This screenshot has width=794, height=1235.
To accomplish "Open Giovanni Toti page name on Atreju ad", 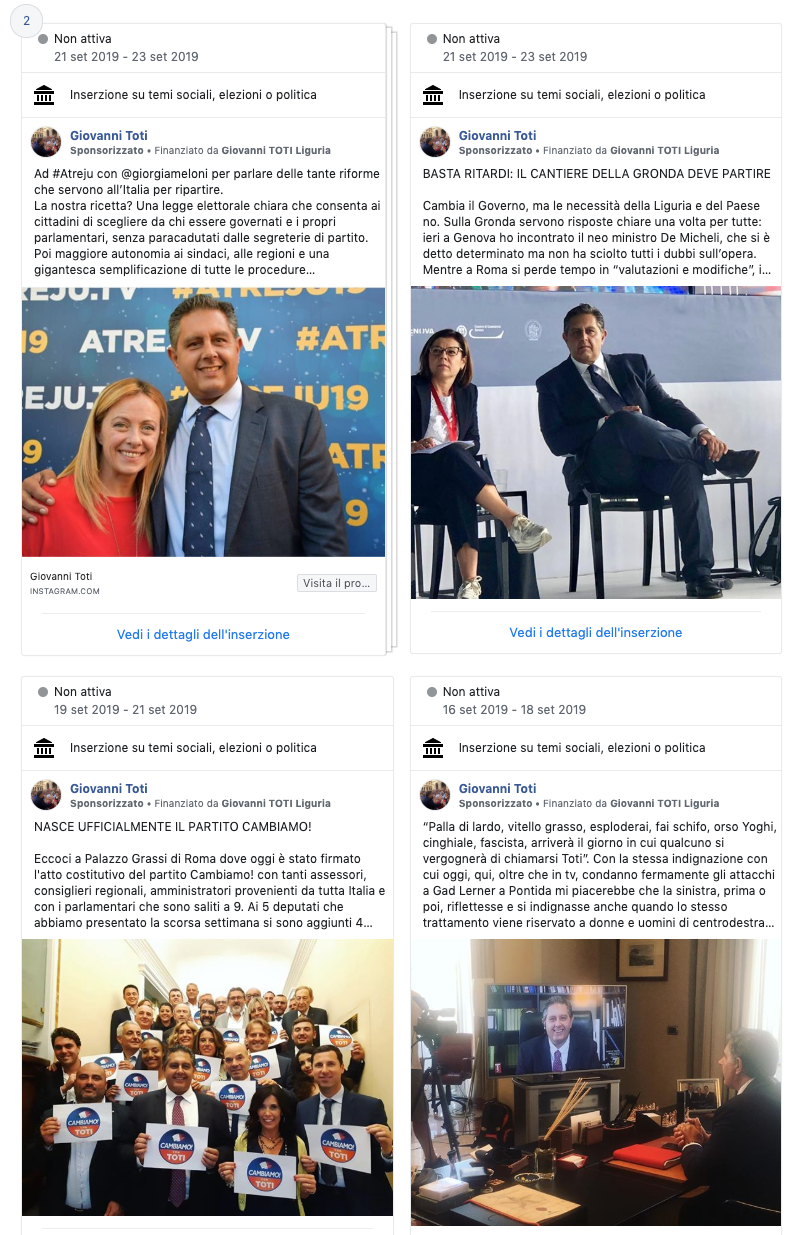I will coord(109,136).
